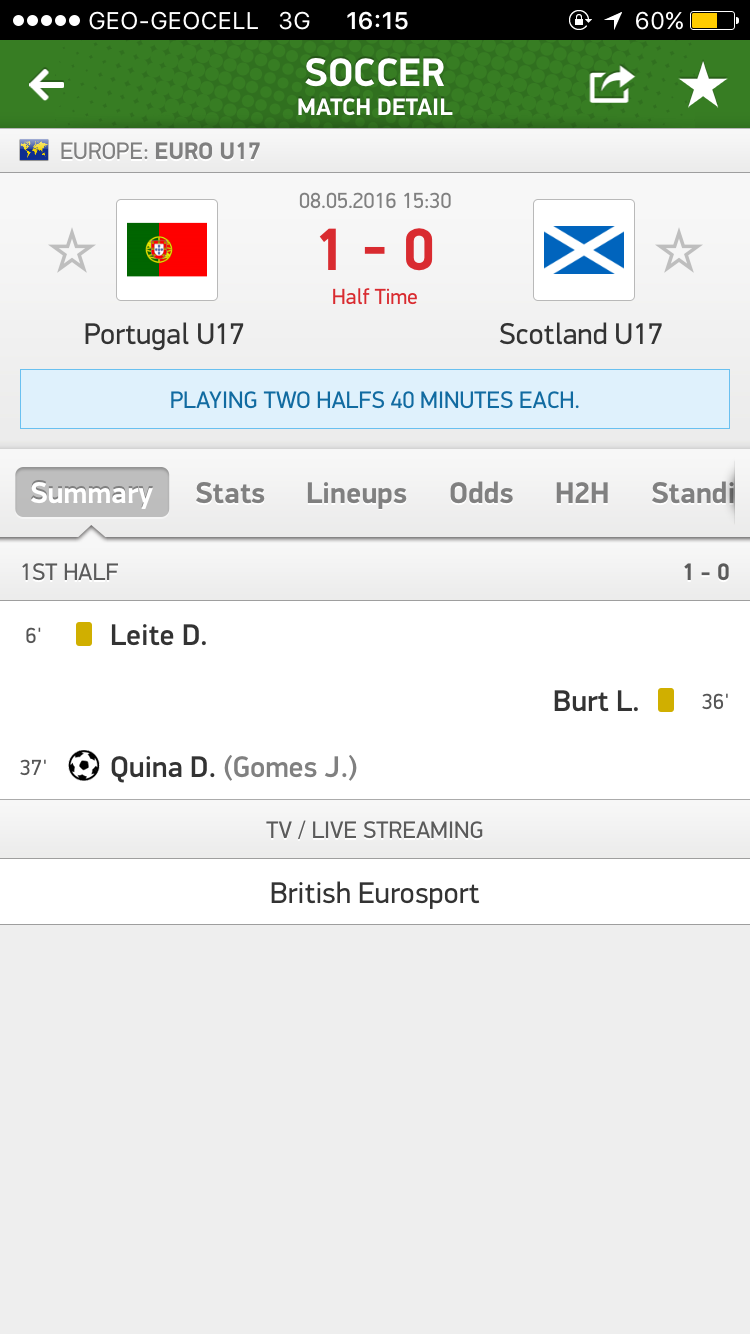Tap the Europe map icon
This screenshot has height=1334, width=750.
[35, 151]
